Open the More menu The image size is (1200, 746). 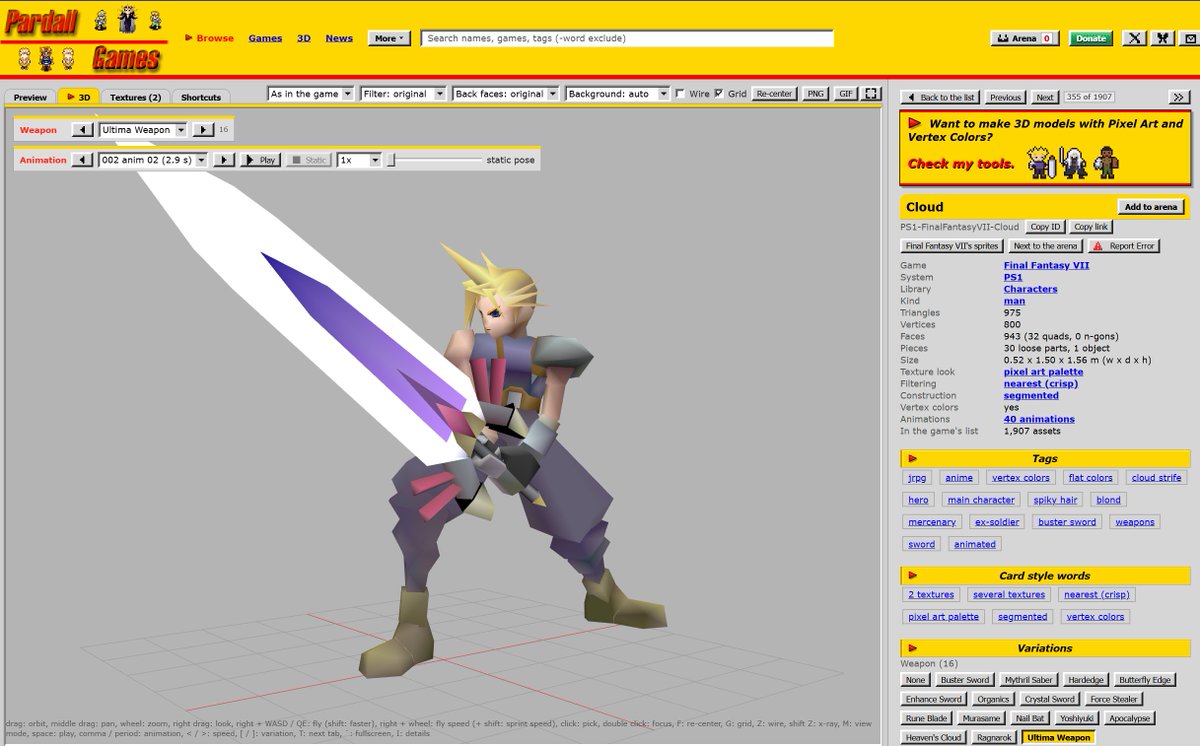(x=390, y=38)
